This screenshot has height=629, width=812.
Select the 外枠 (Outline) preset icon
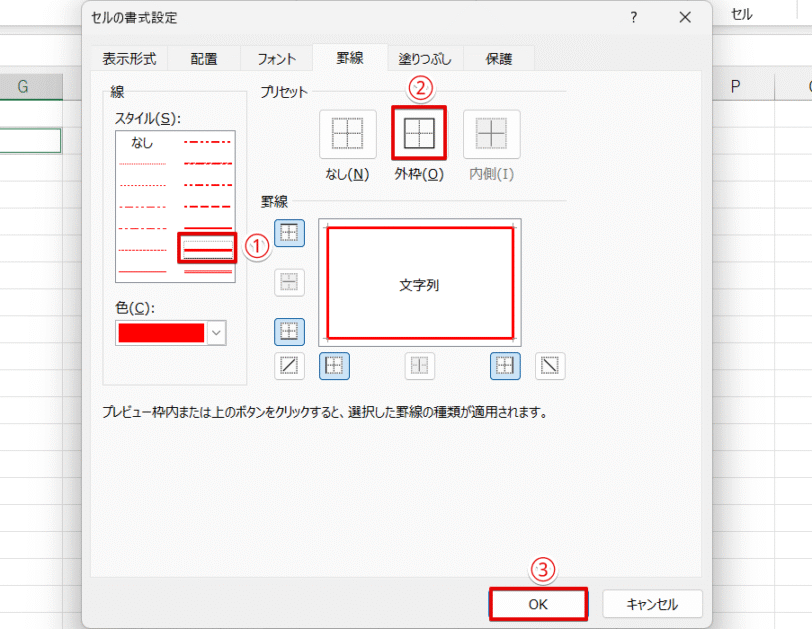(419, 133)
